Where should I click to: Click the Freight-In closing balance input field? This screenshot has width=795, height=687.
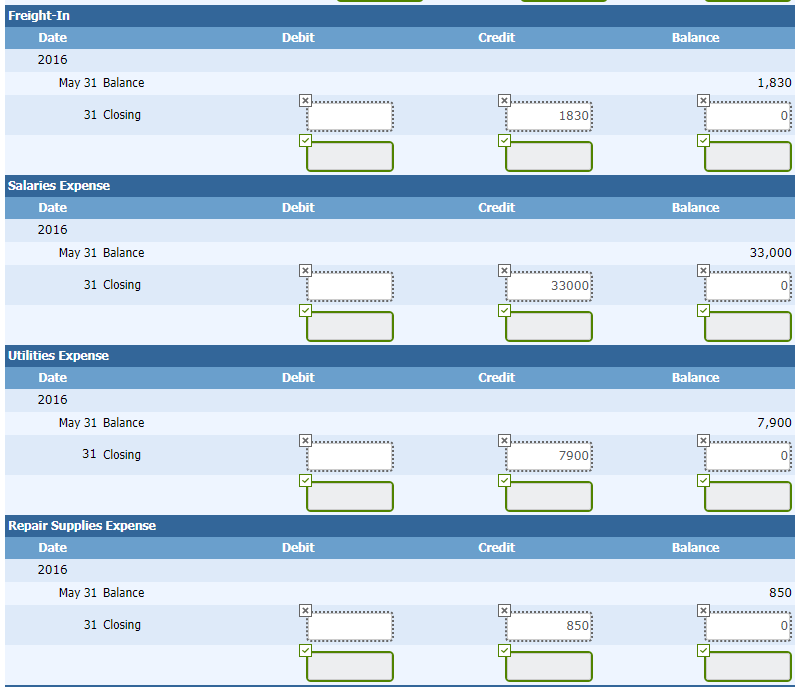[x=748, y=116]
